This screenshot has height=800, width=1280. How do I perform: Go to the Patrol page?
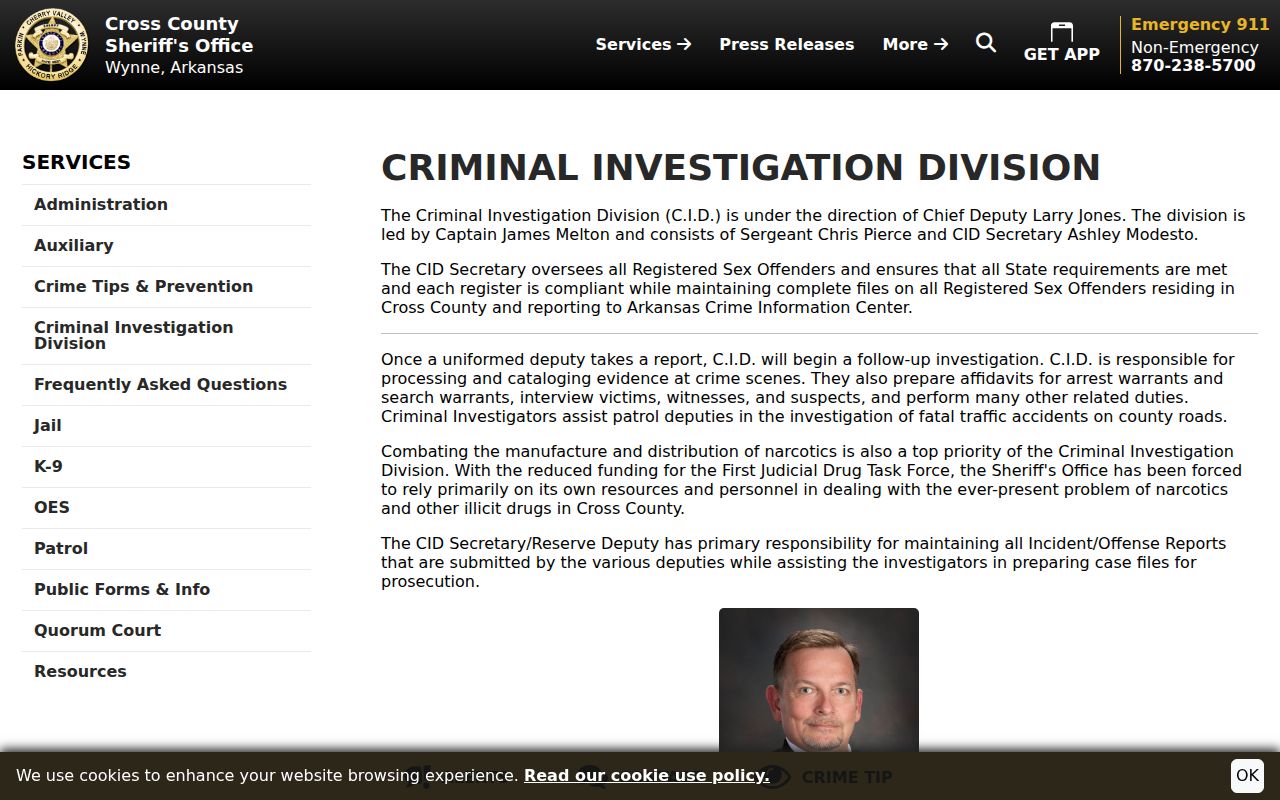click(x=167, y=548)
